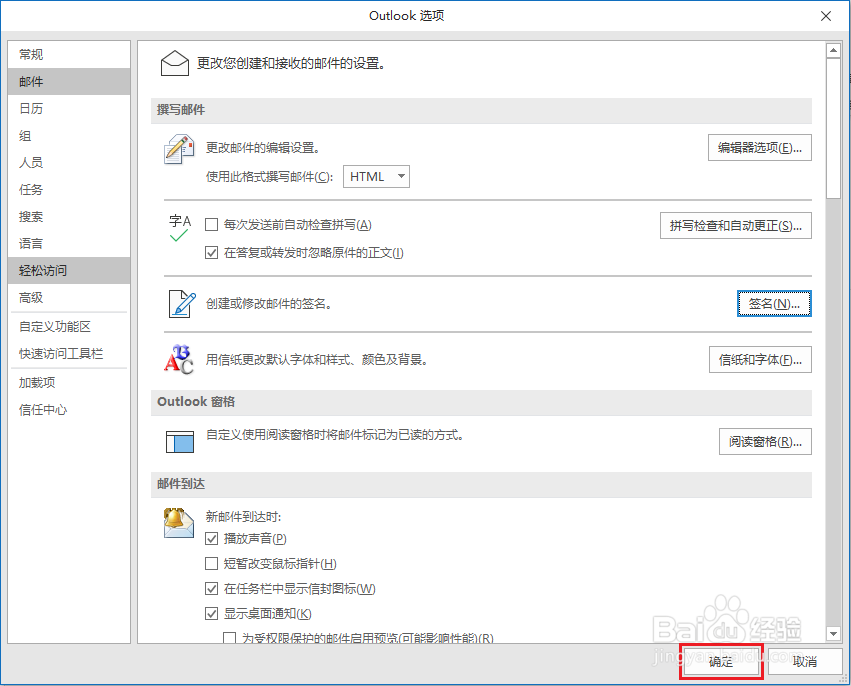The image size is (851, 686).
Task: Click scrollbar up arrow in options pane
Action: pos(833,51)
